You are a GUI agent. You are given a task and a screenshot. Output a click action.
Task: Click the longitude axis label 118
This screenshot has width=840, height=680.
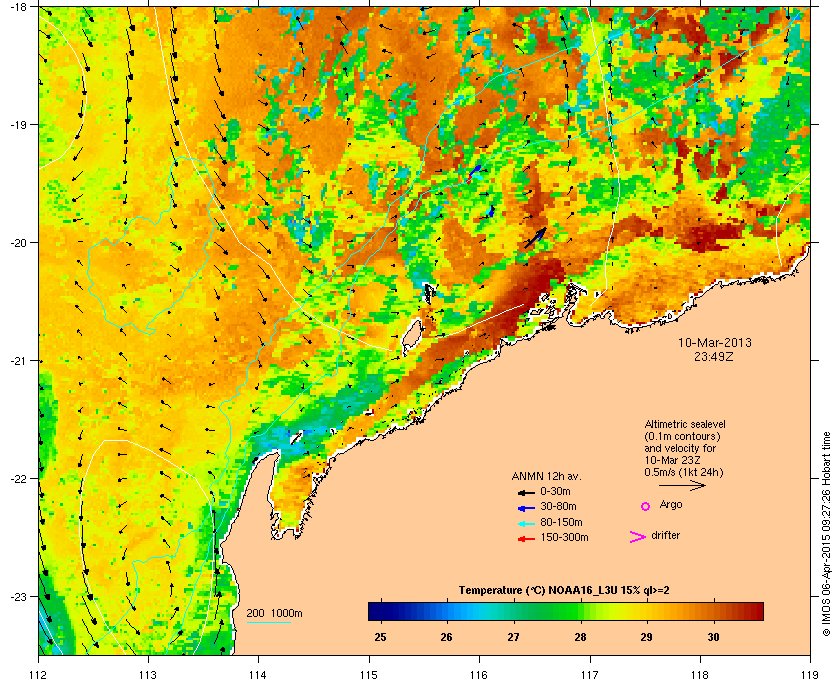700,675
